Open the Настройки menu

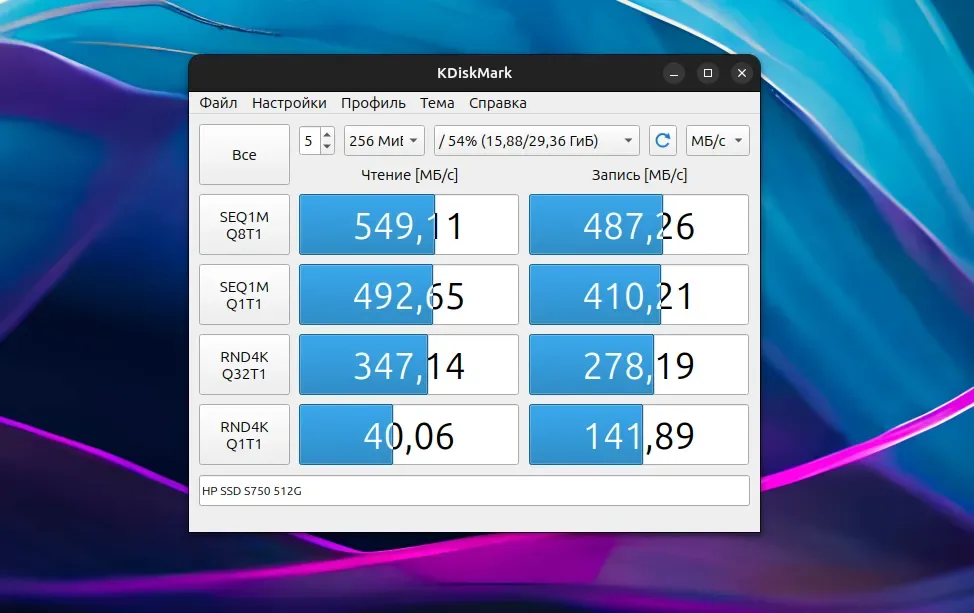(x=289, y=103)
